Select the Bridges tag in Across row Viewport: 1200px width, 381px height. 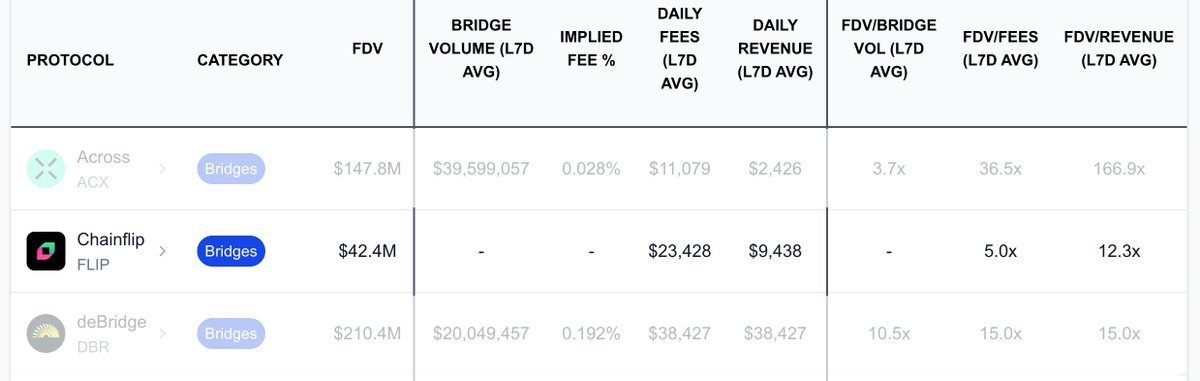click(x=231, y=169)
